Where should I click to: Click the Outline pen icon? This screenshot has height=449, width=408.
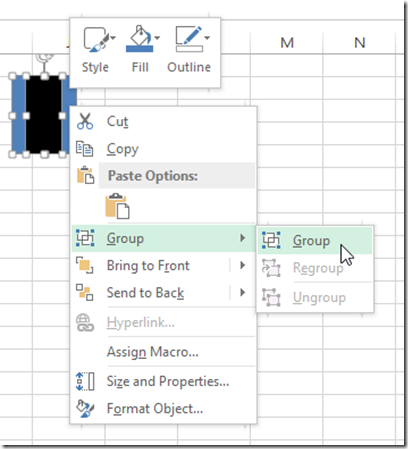(x=189, y=39)
